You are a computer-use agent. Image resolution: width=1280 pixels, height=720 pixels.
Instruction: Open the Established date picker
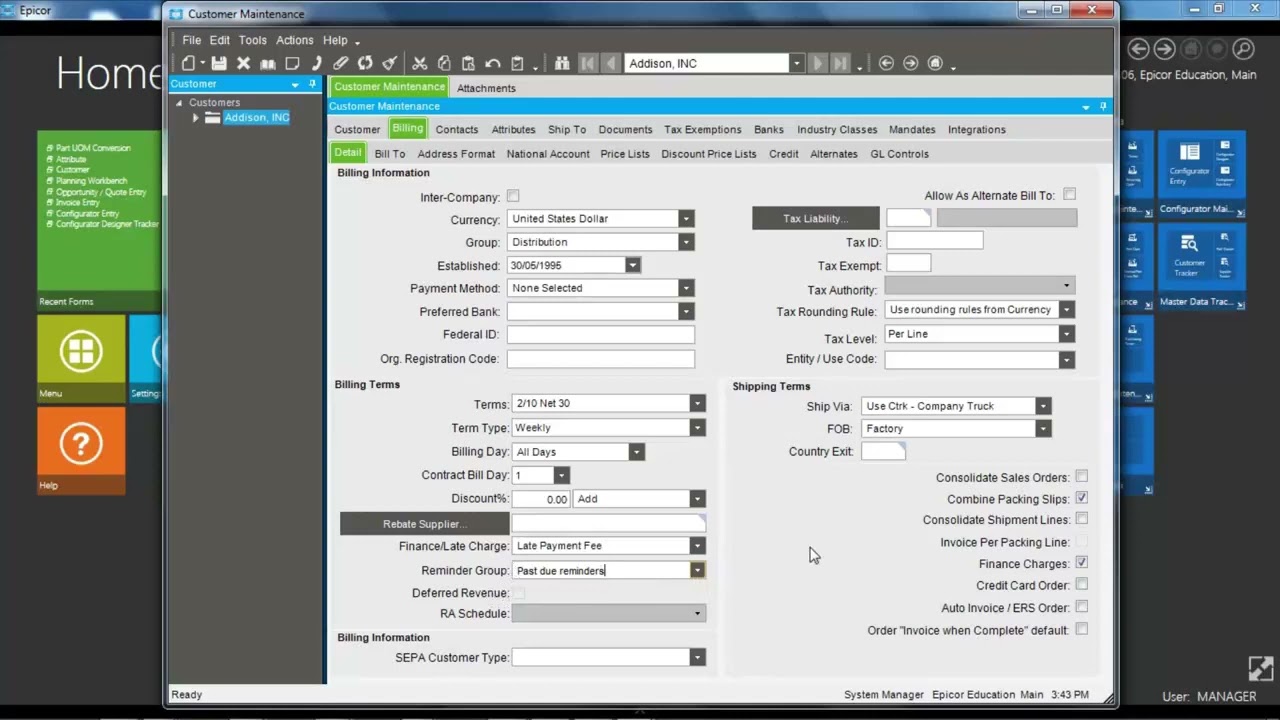[x=633, y=265]
